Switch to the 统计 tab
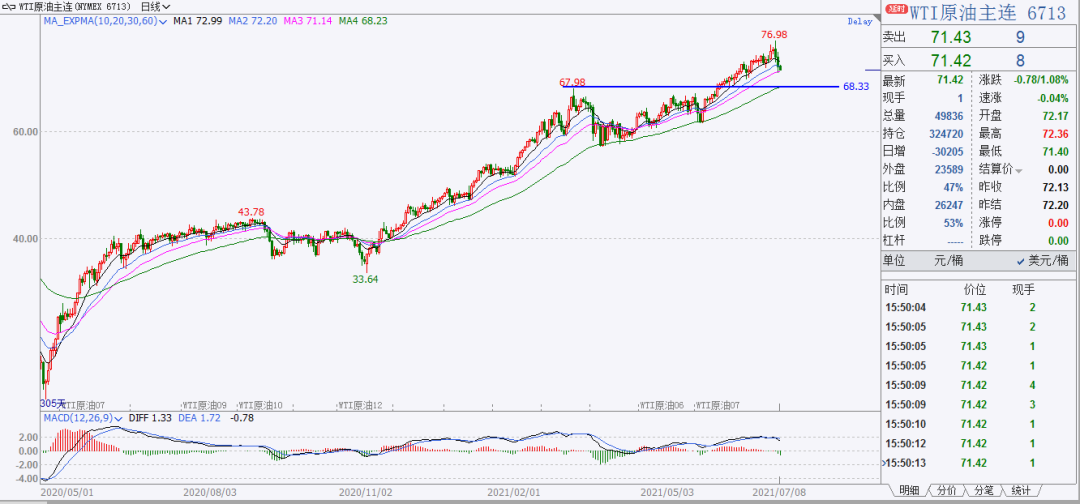This screenshot has height=504, width=1080. click(1021, 490)
